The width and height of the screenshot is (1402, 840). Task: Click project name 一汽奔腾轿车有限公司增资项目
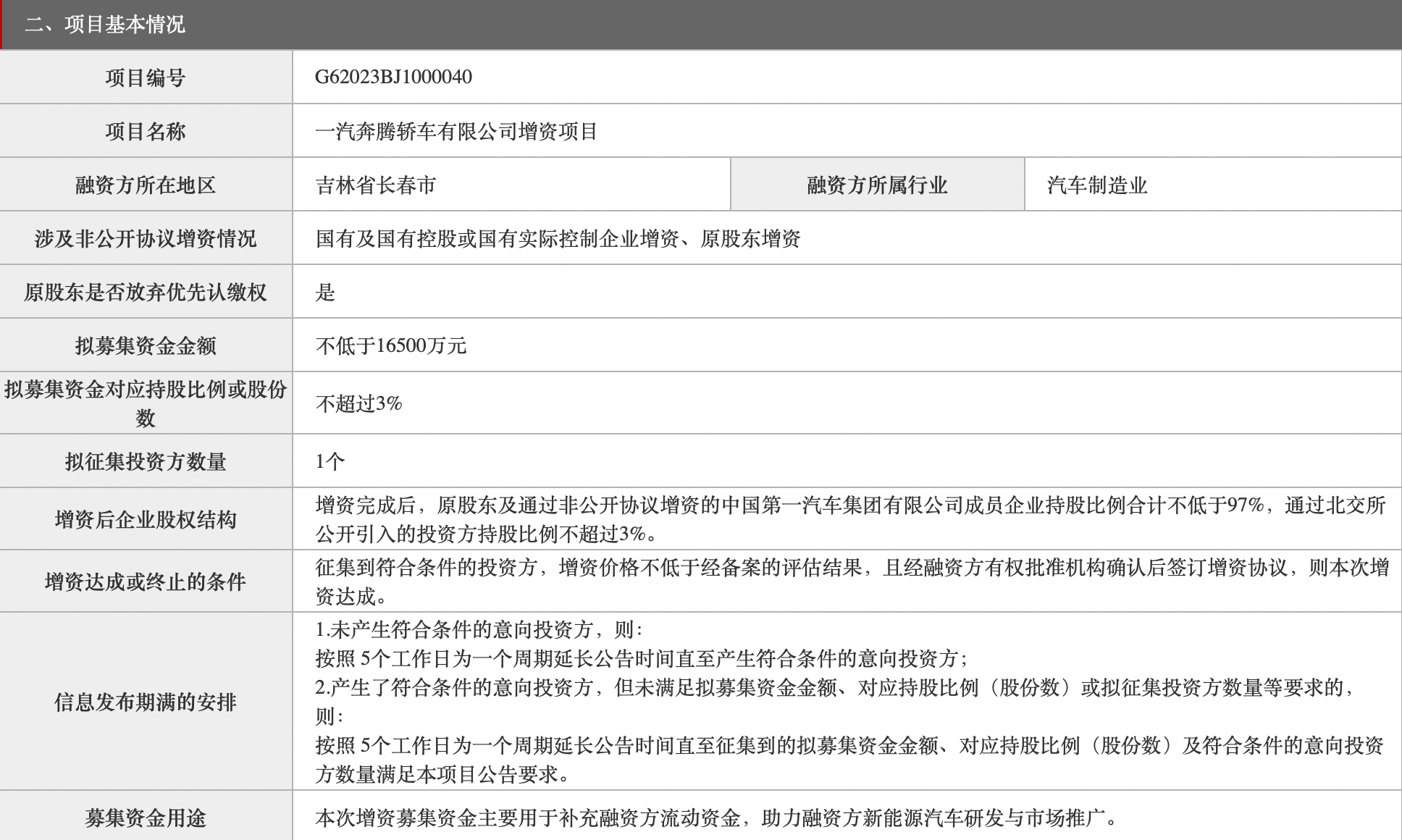pyautogui.click(x=456, y=131)
